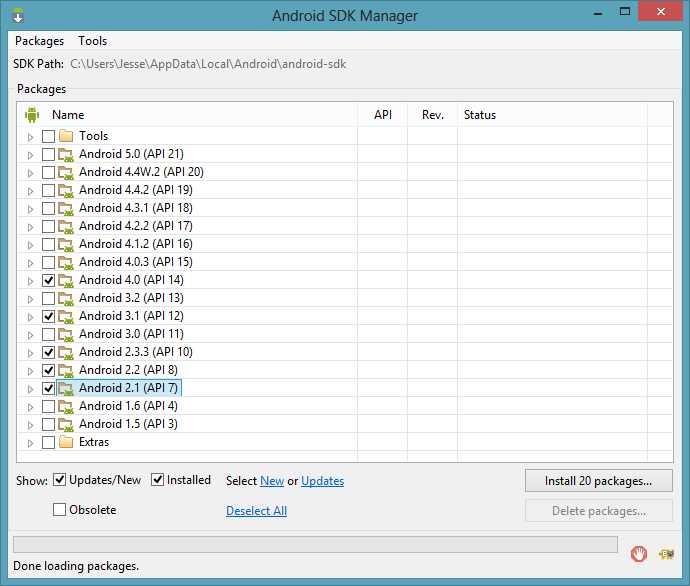Click Install 20 packages button

tap(598, 481)
